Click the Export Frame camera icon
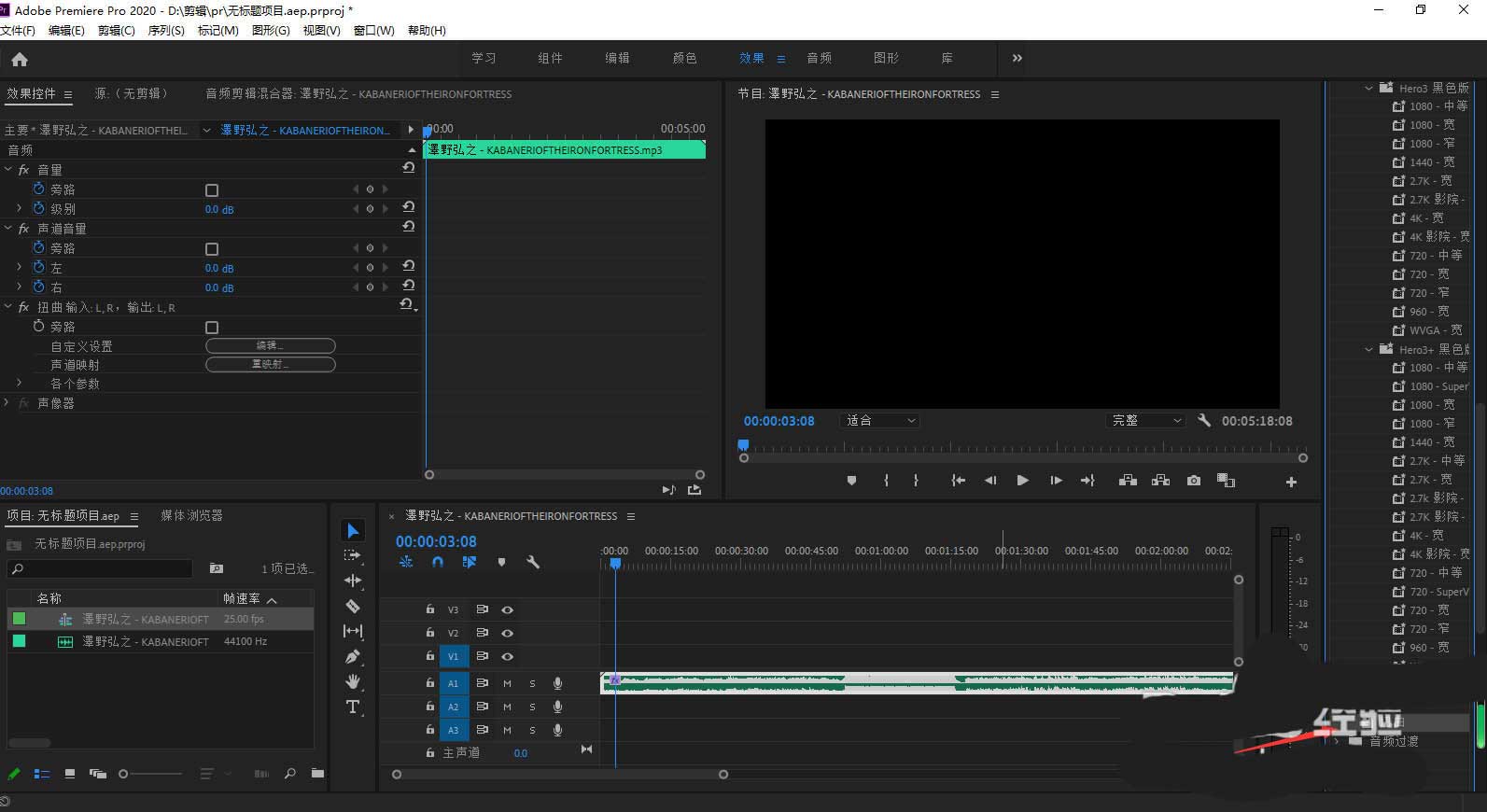The width and height of the screenshot is (1487, 812). (1194, 481)
